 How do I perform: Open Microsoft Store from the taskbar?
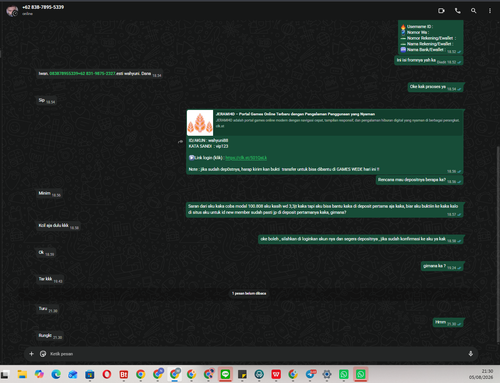coord(89,374)
